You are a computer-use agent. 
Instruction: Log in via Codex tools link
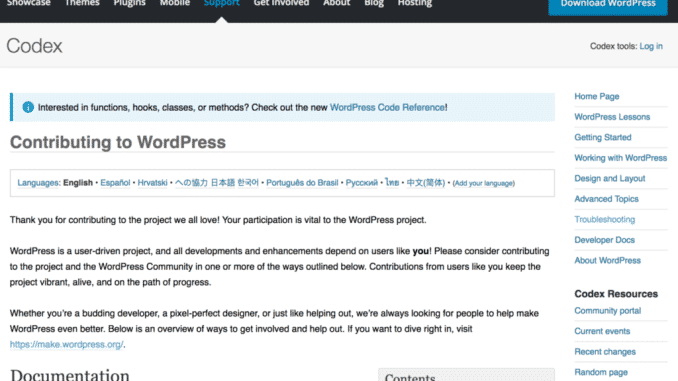pos(651,46)
